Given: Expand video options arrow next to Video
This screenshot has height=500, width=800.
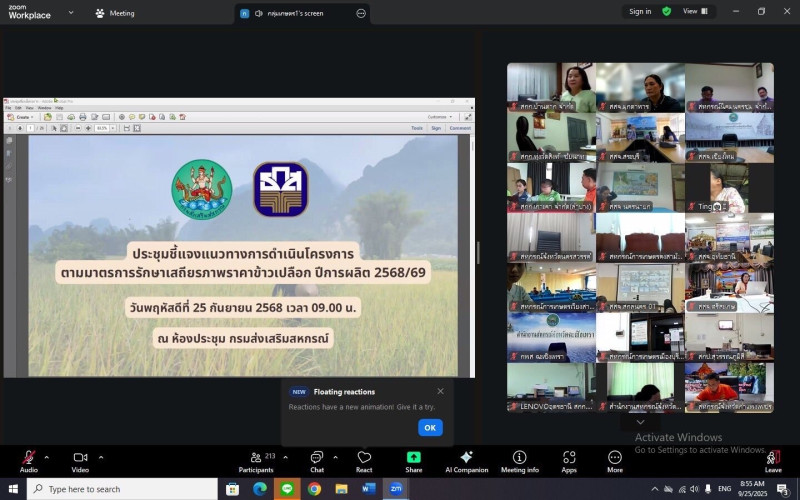Looking at the screenshot, I should tap(100, 457).
